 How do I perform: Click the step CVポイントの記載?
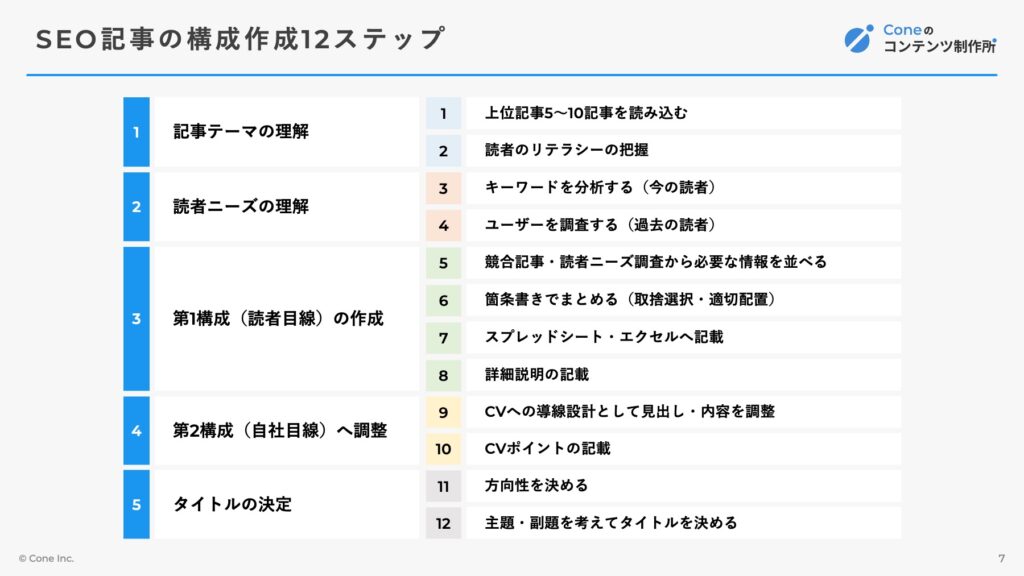(x=683, y=449)
